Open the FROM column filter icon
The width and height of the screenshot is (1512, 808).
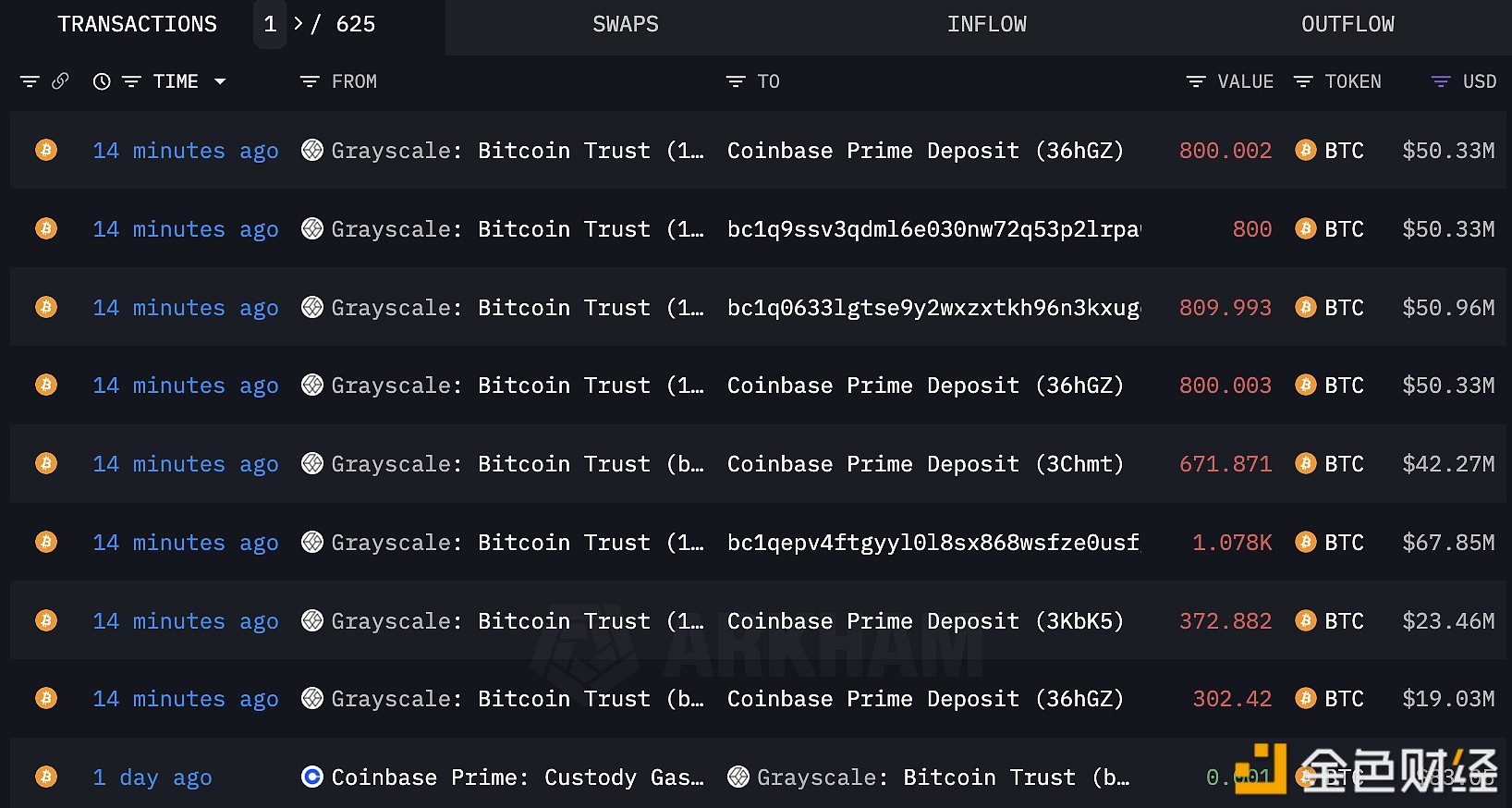click(310, 81)
